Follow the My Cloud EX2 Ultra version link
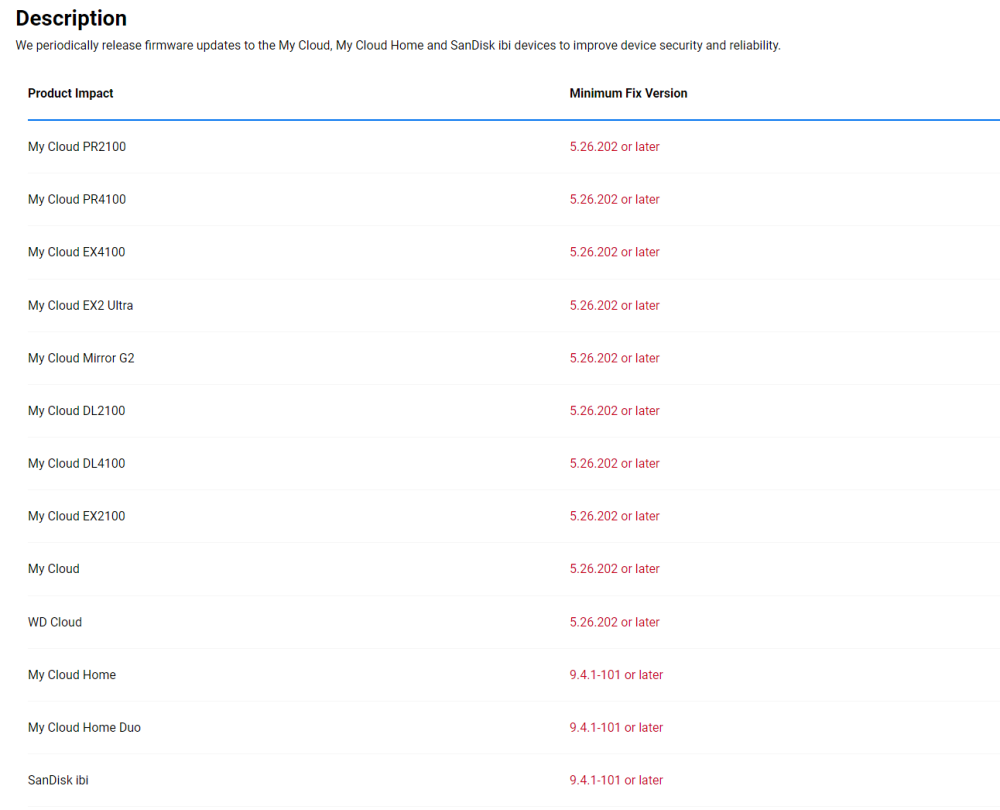This screenshot has width=1000, height=810. click(614, 305)
